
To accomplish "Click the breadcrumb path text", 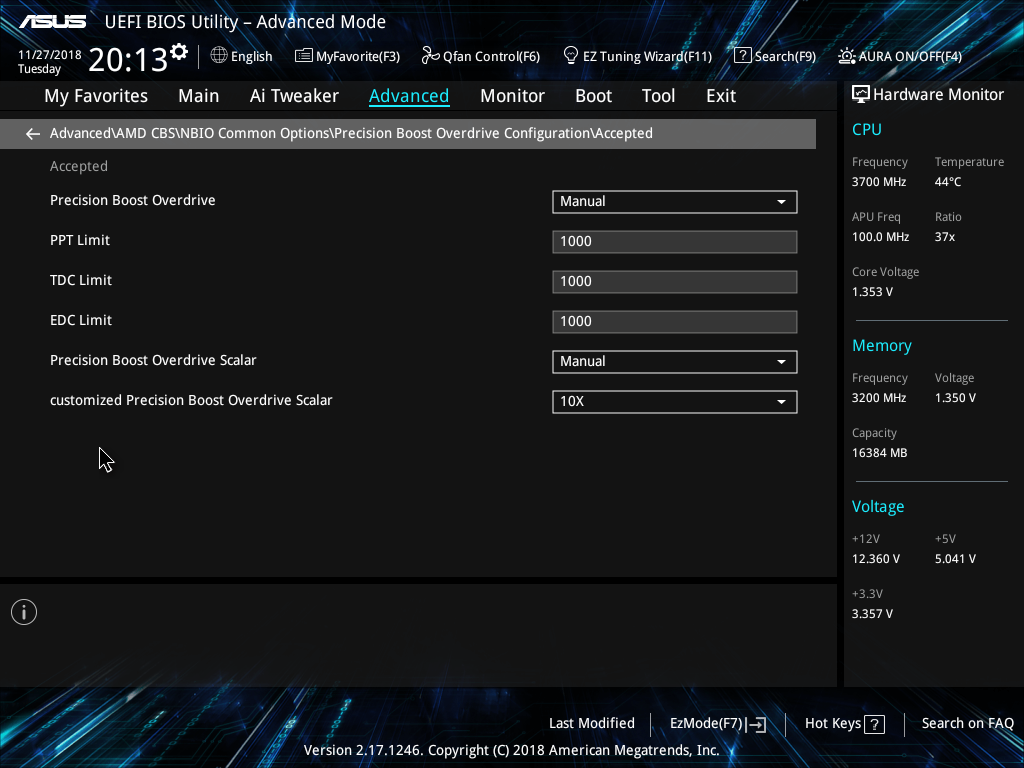I will [x=351, y=133].
